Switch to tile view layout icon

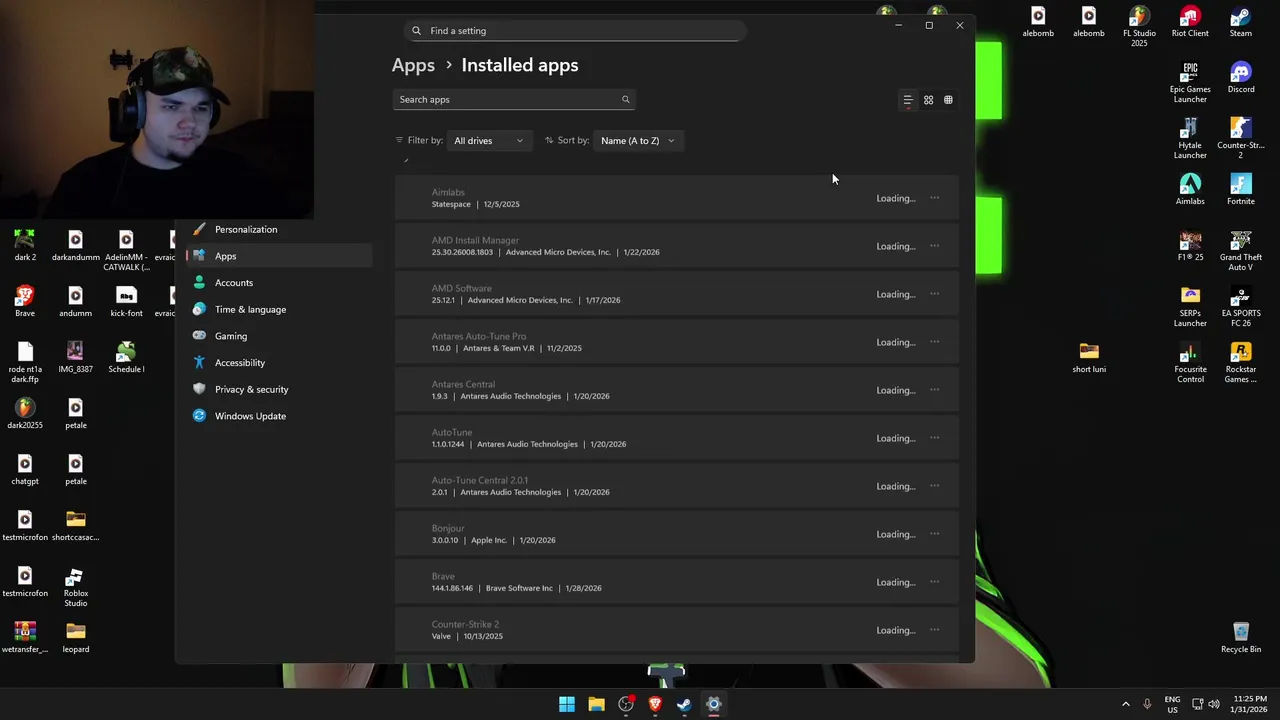click(x=949, y=100)
